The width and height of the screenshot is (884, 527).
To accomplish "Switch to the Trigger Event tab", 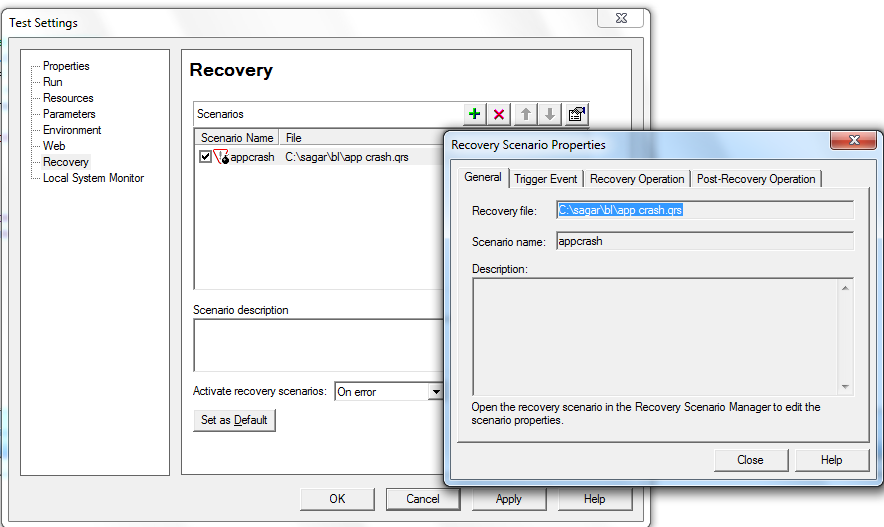I will click(546, 179).
